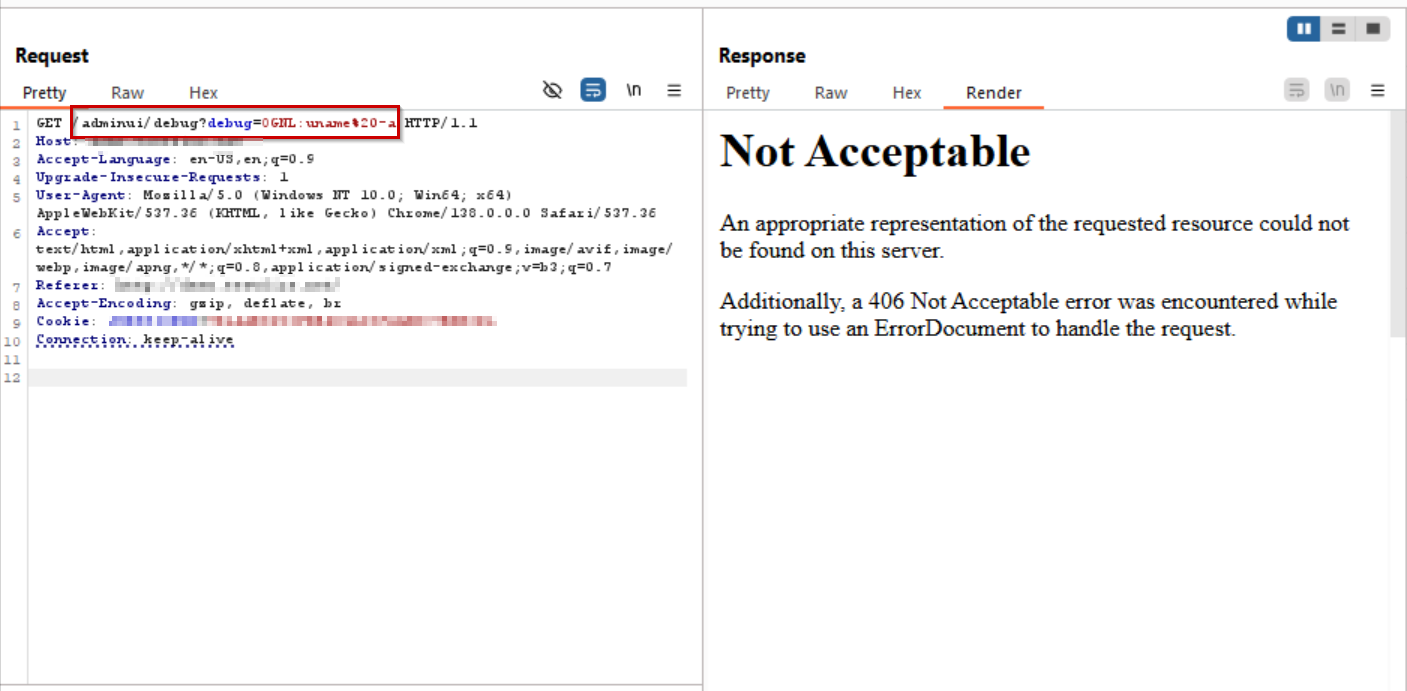The width and height of the screenshot is (1407, 691).
Task: Click the '406 Not Acceptable error' paragraph
Action: tap(1028, 315)
